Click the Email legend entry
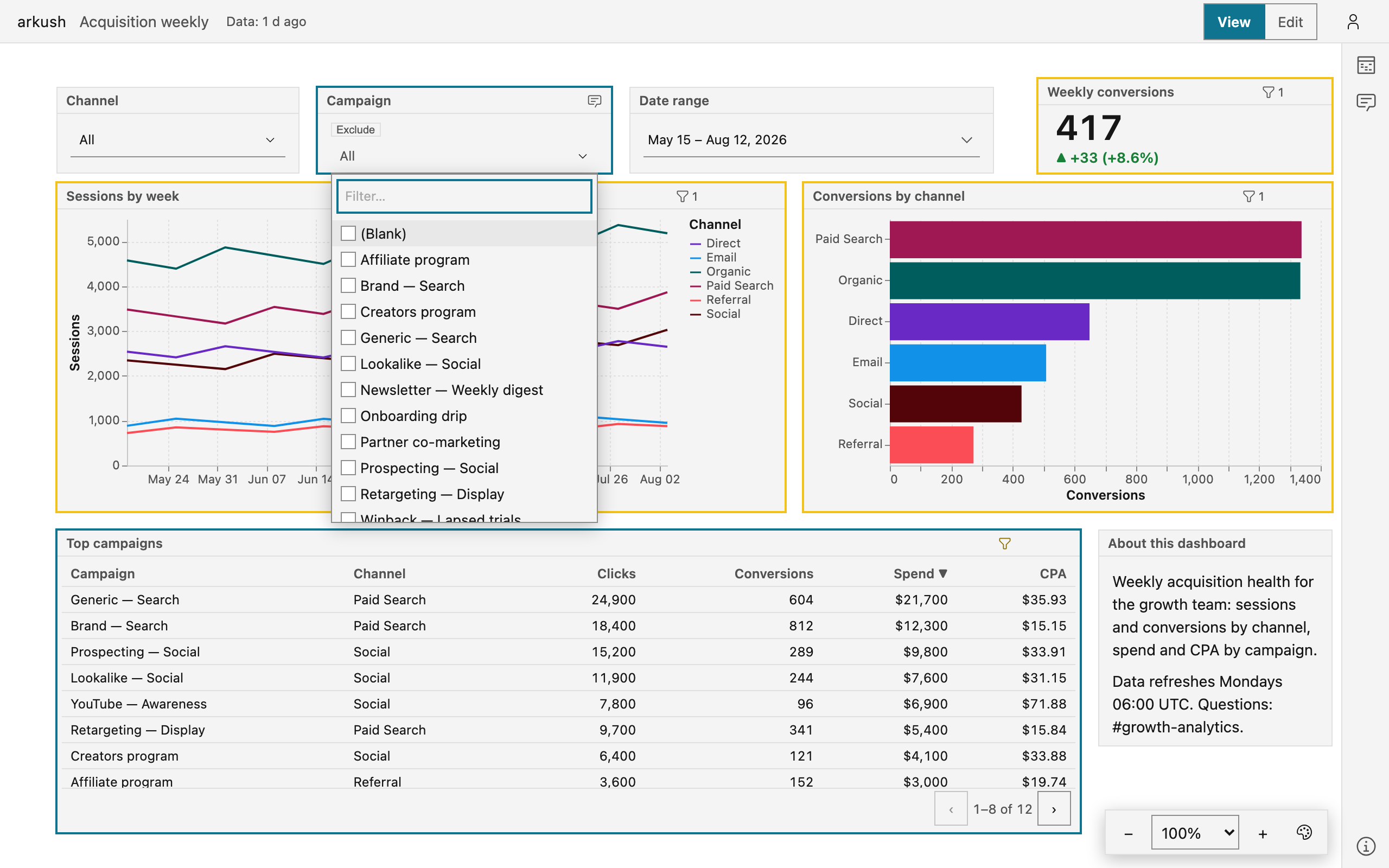 713,258
